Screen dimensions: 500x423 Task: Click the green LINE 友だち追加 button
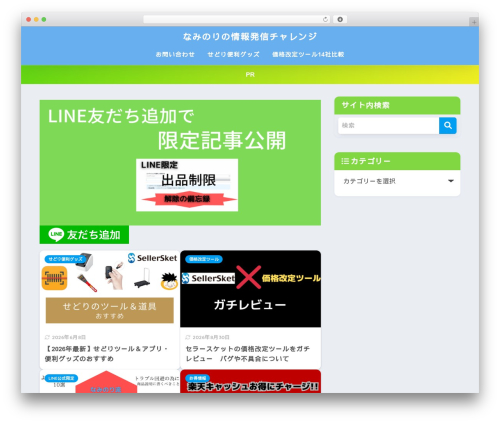(84, 235)
